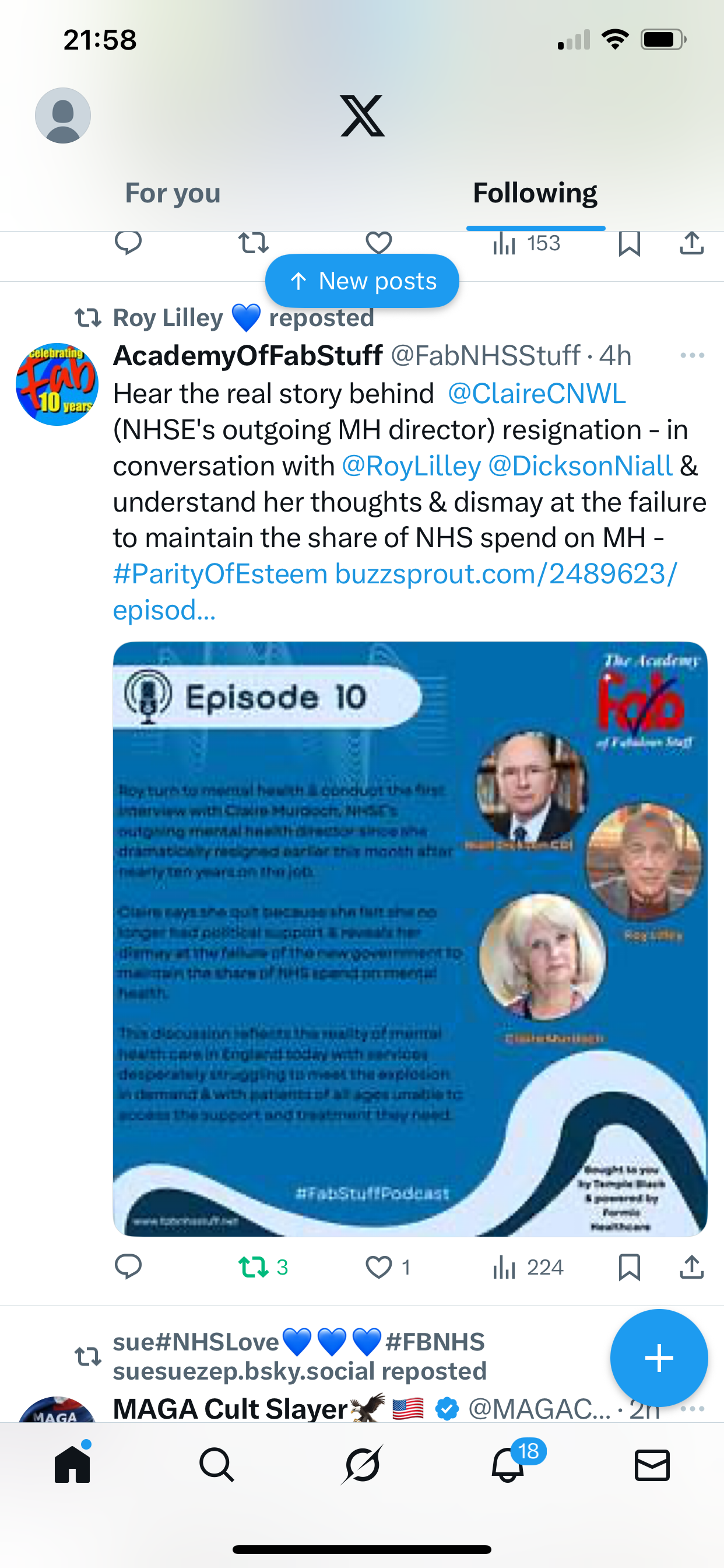Open Grok from the bottom bar
The height and width of the screenshot is (1568, 724).
pos(362,1465)
